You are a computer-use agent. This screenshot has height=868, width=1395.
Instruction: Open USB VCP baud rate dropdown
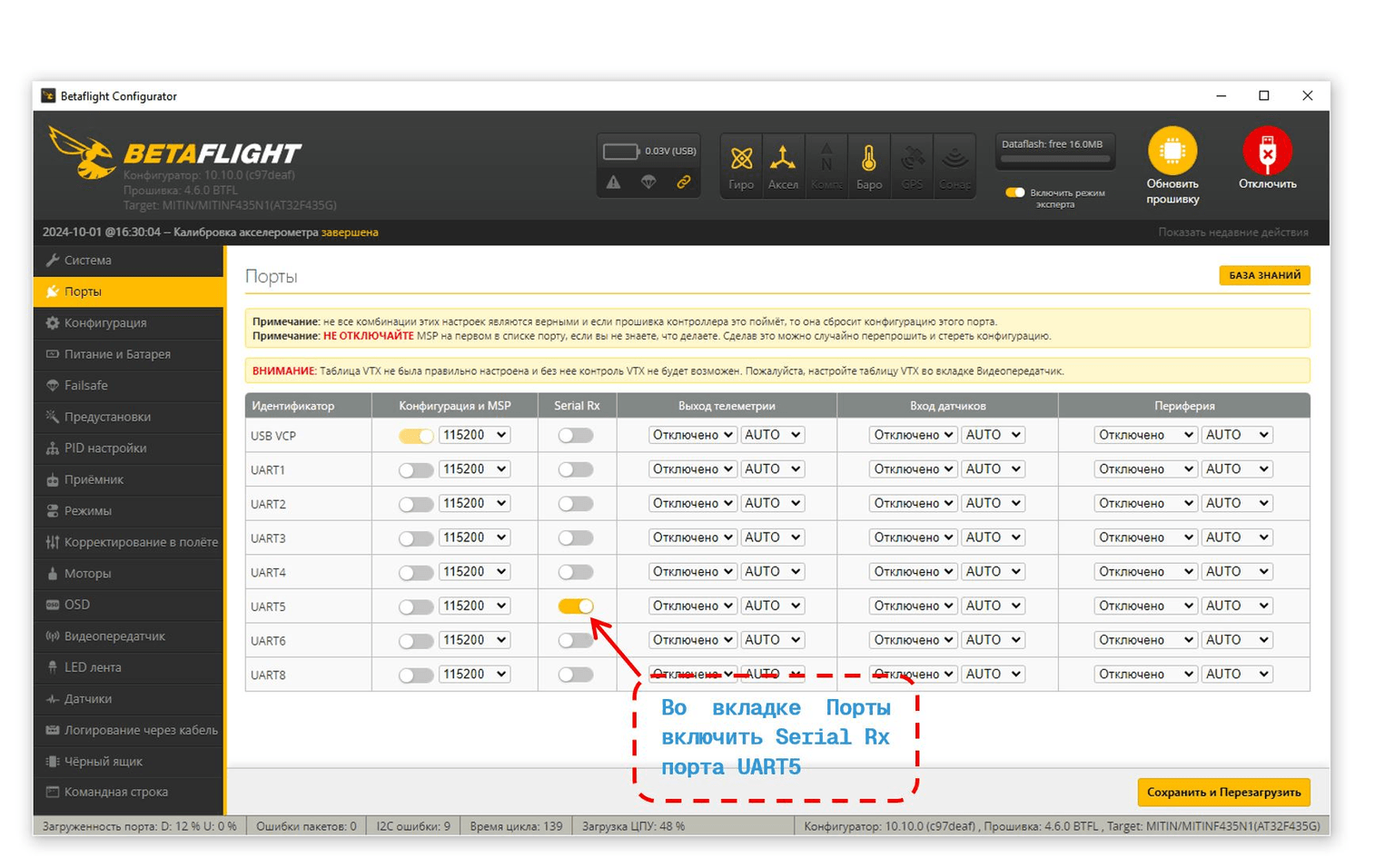pyautogui.click(x=474, y=435)
